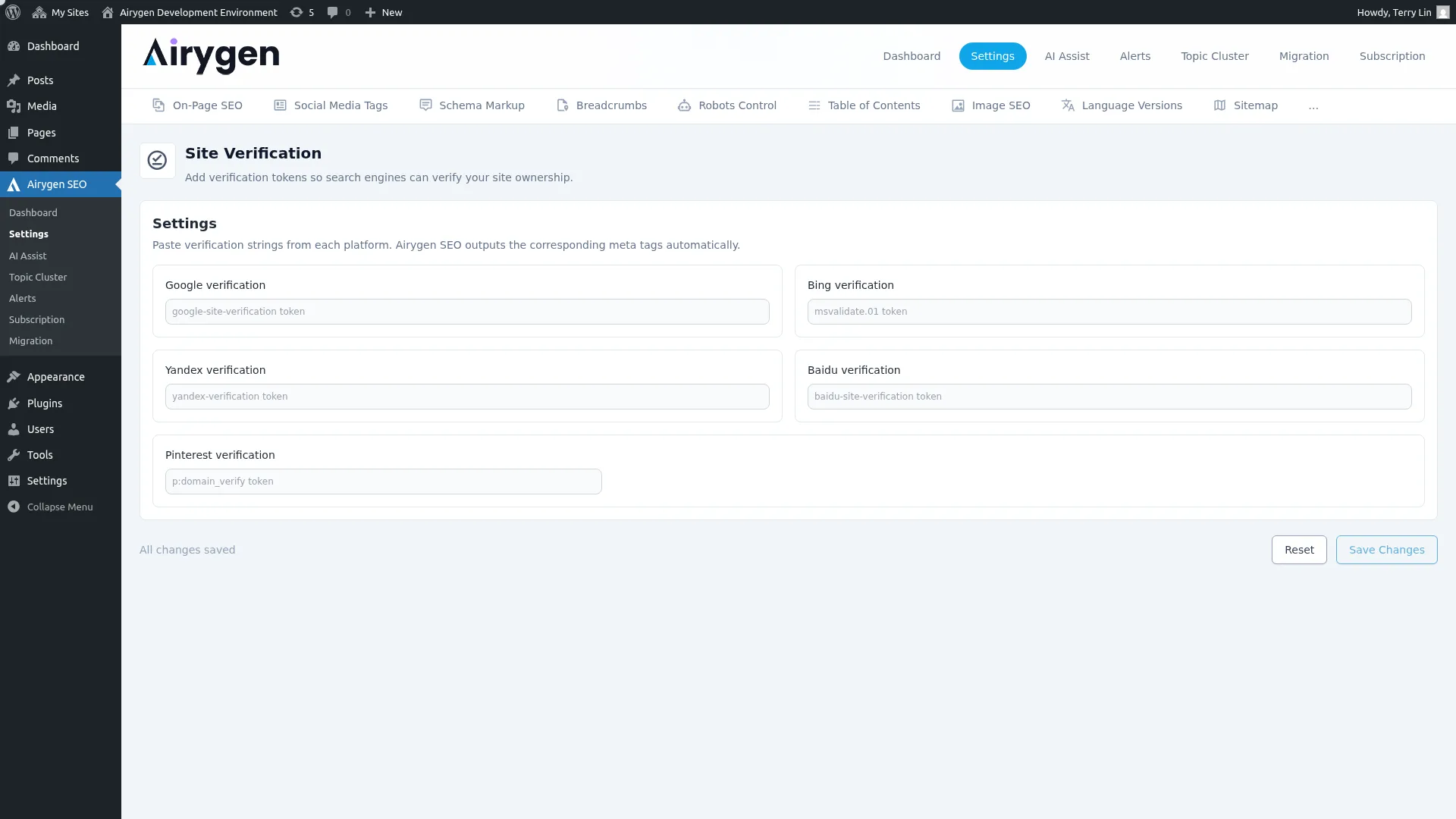This screenshot has width=1456, height=819.
Task: Open Appearance in sidebar
Action: (61, 377)
